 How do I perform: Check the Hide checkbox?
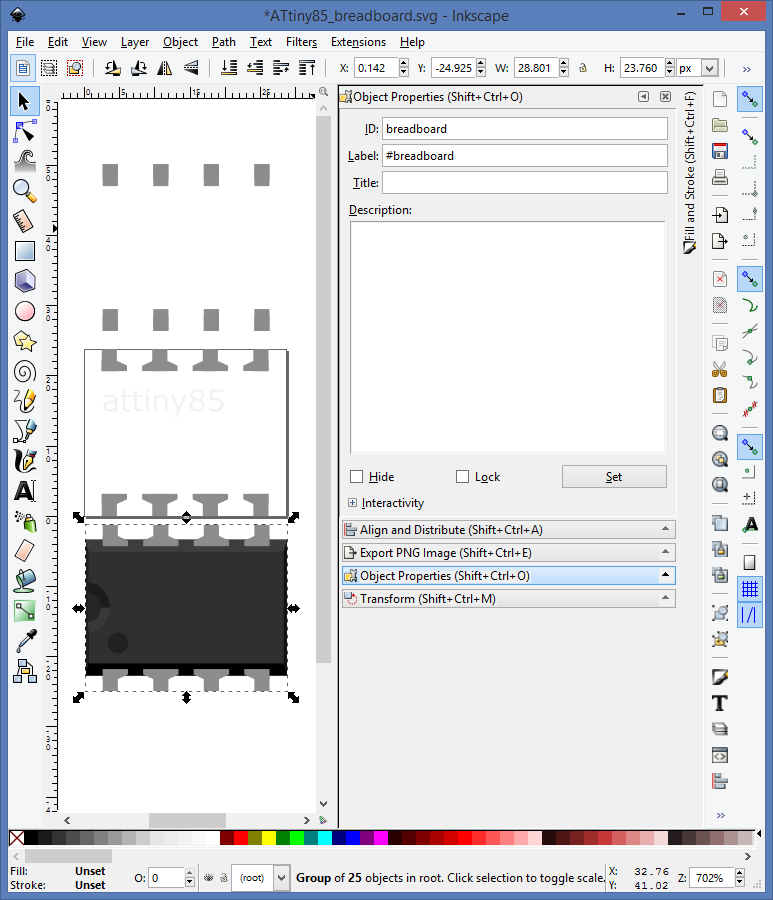point(356,477)
